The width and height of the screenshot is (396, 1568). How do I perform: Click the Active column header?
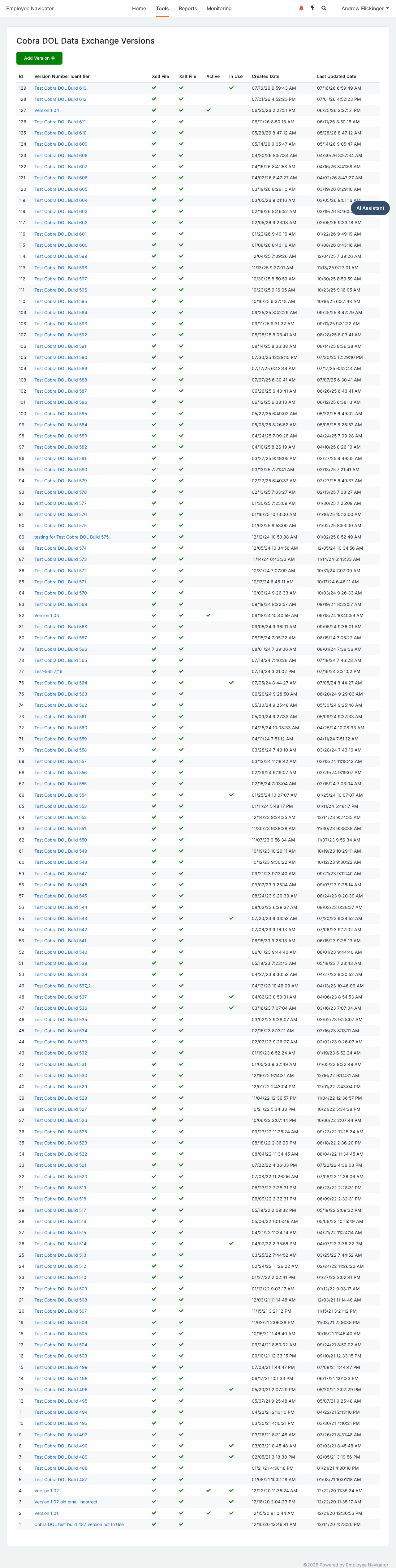tap(213, 77)
